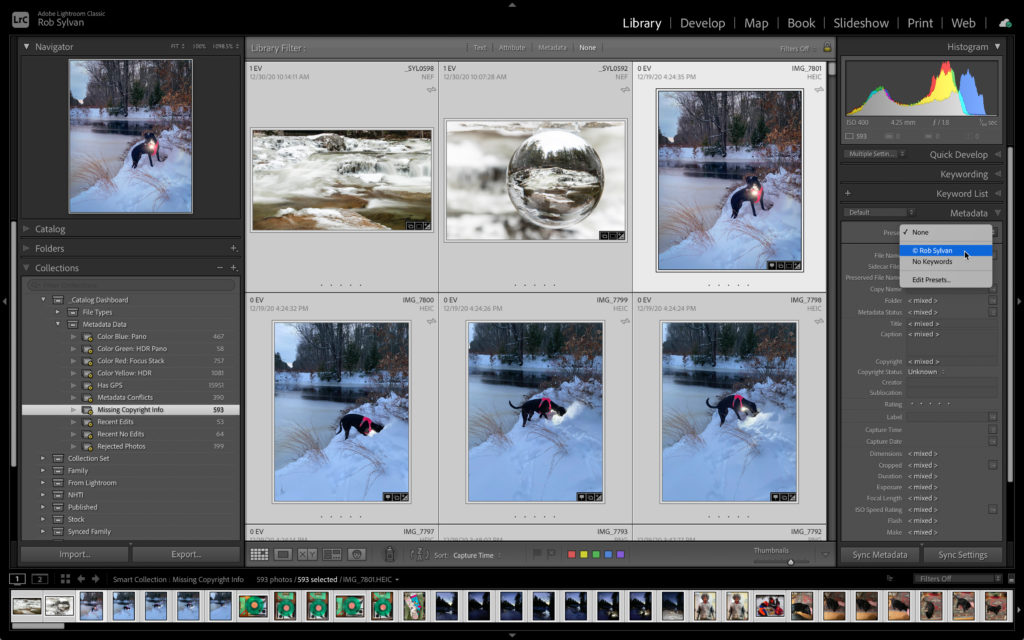Select the Painter spray can tool
The image size is (1024, 640).
point(390,554)
